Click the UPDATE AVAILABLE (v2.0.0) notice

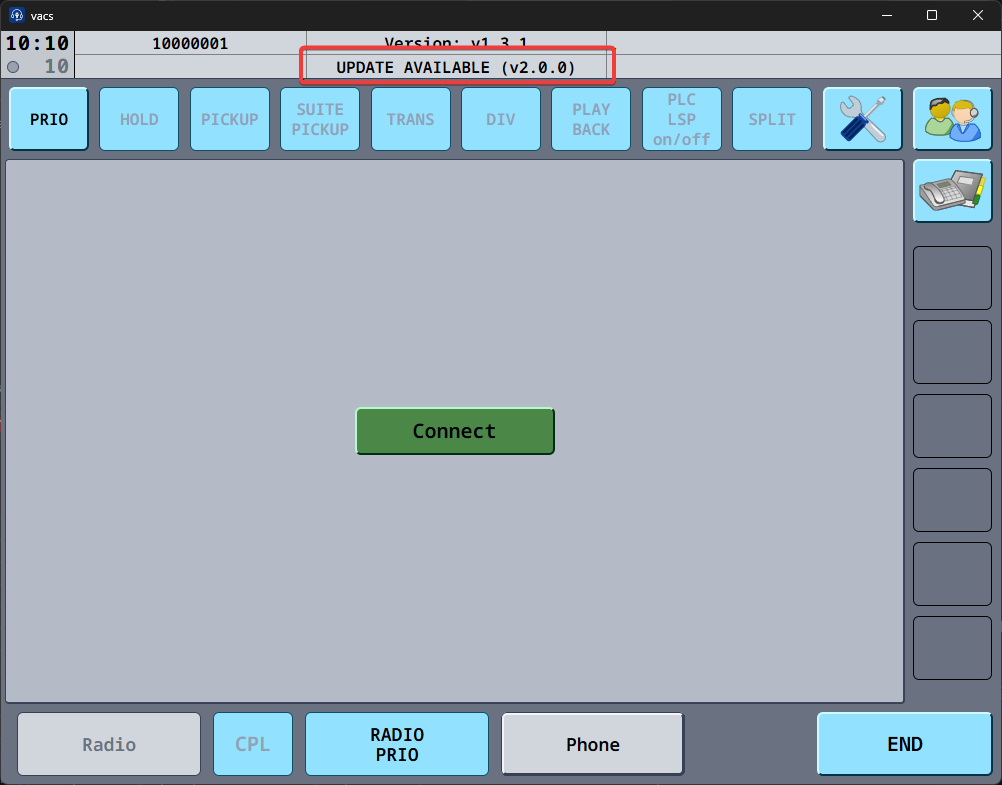(x=456, y=67)
